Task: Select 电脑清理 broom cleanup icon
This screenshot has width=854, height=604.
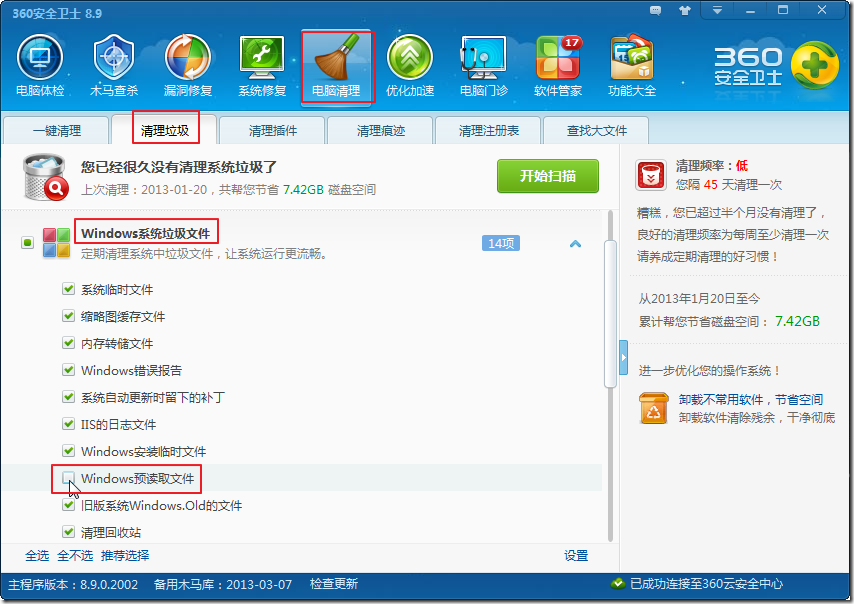Action: [338, 58]
